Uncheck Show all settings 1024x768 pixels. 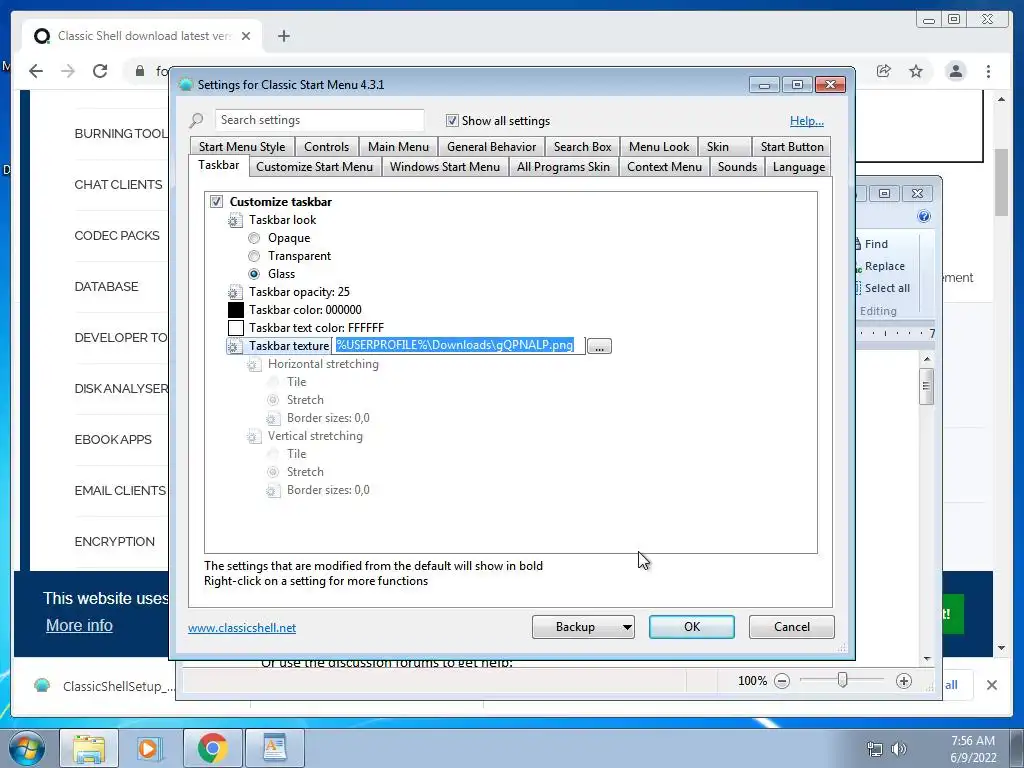click(452, 121)
